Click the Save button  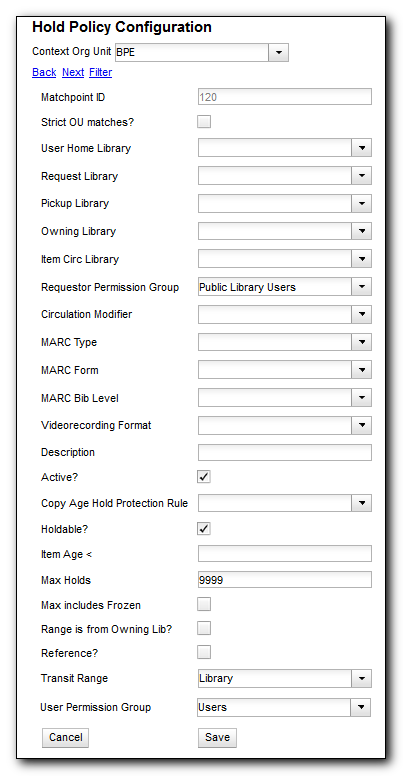(x=217, y=737)
